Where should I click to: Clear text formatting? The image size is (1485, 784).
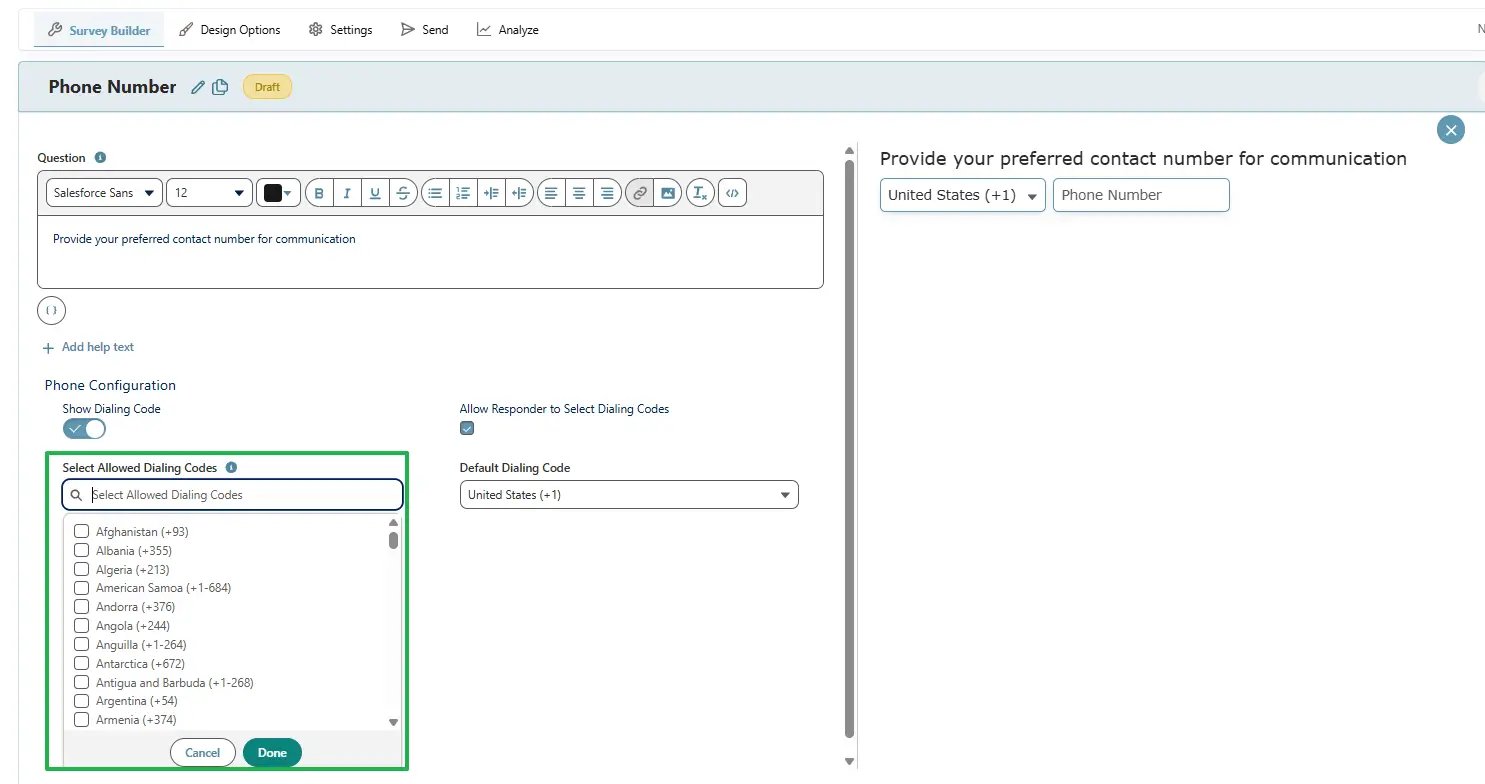[700, 193]
